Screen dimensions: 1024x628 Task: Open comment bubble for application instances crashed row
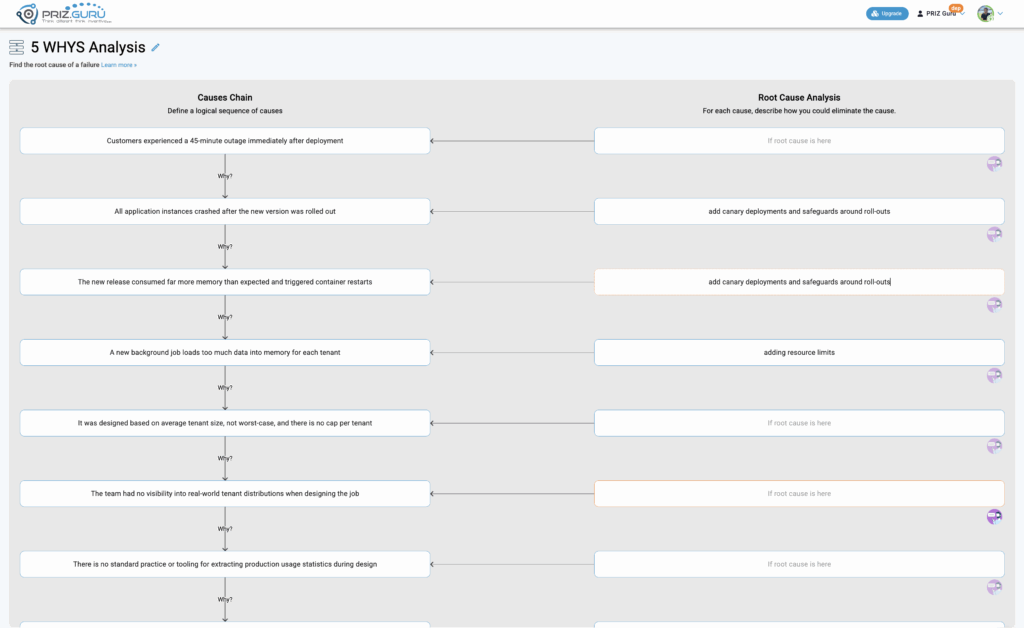pos(994,234)
